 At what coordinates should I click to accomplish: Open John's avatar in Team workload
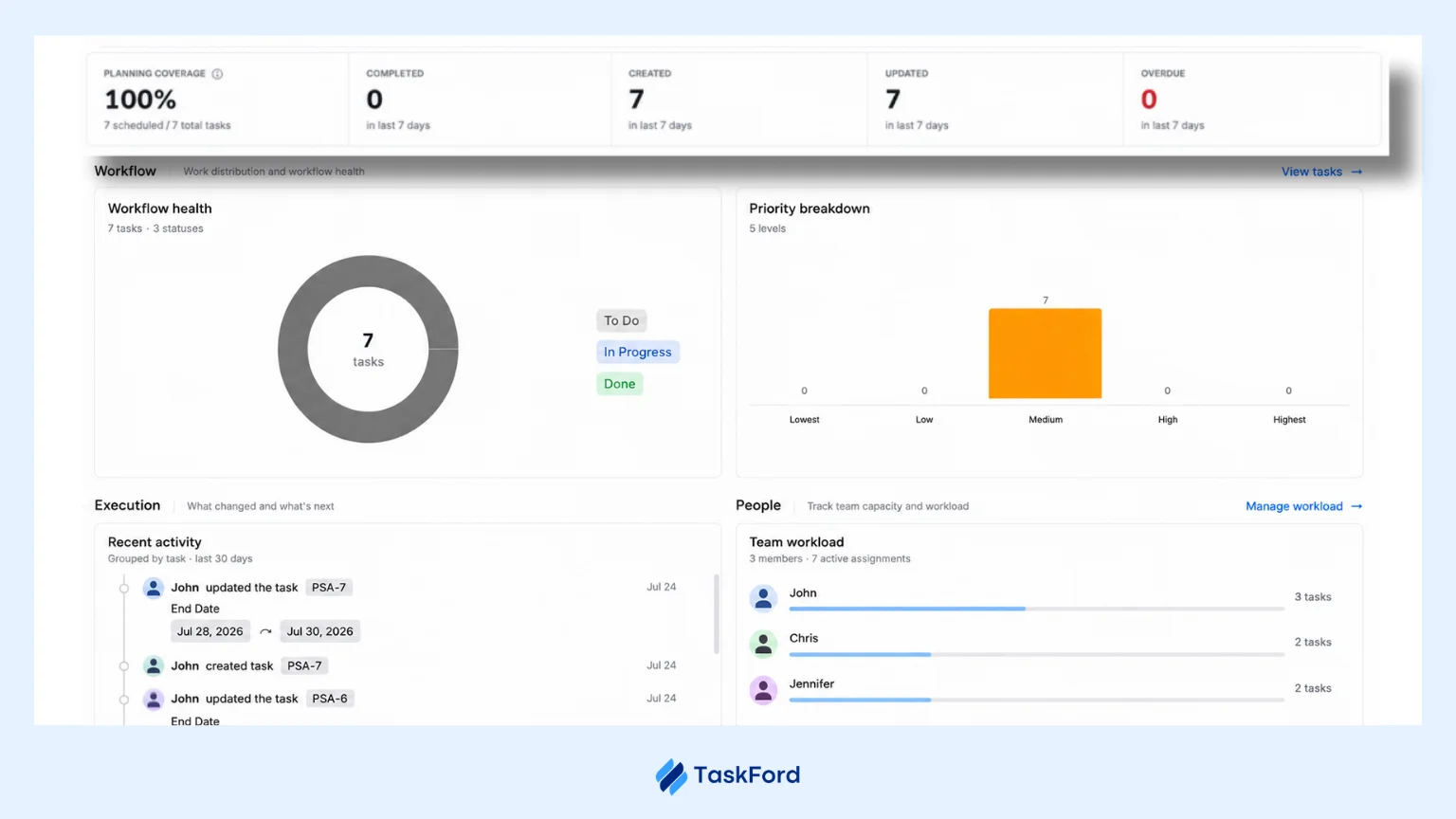(763, 598)
